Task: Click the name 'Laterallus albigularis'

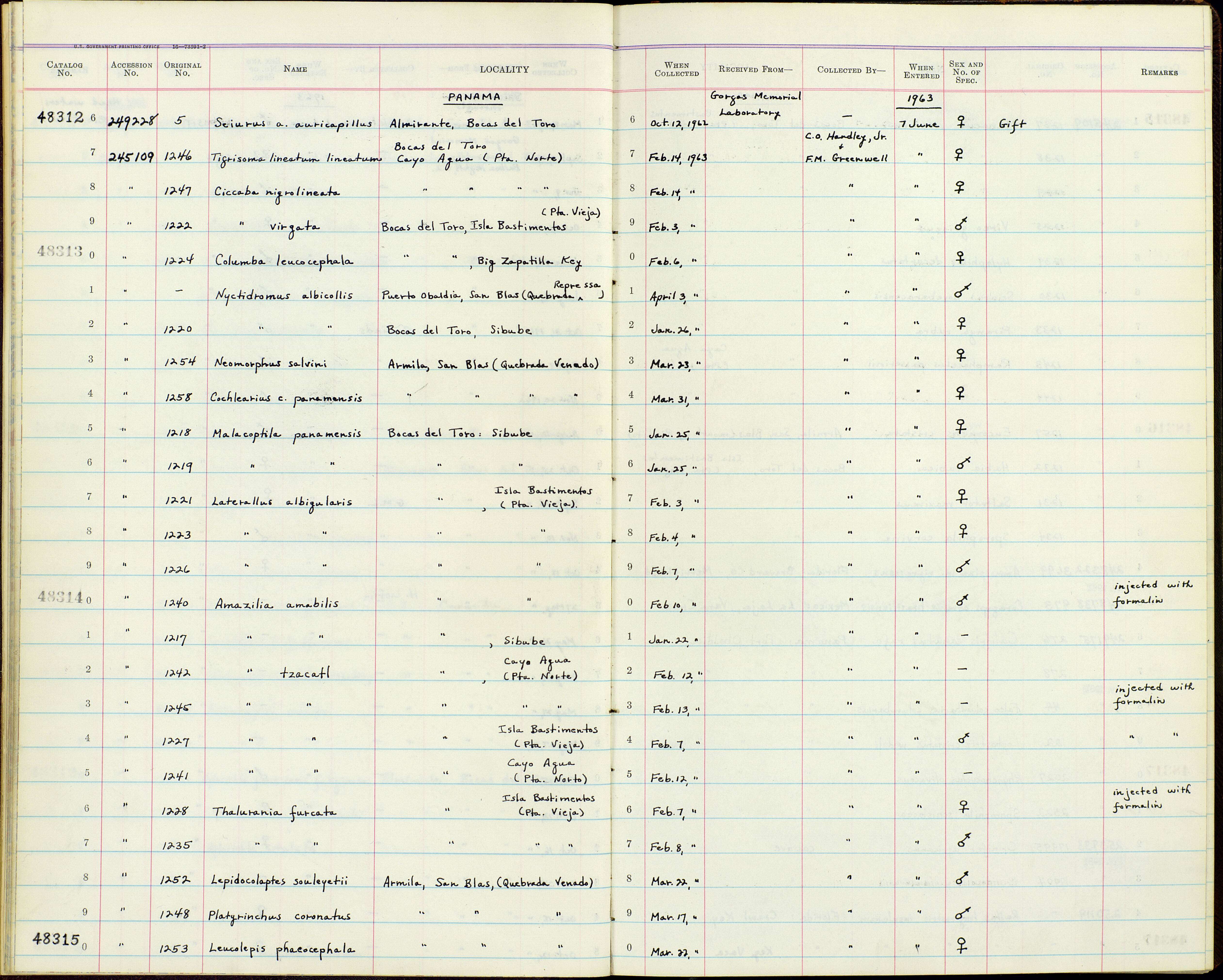Action: [282, 502]
